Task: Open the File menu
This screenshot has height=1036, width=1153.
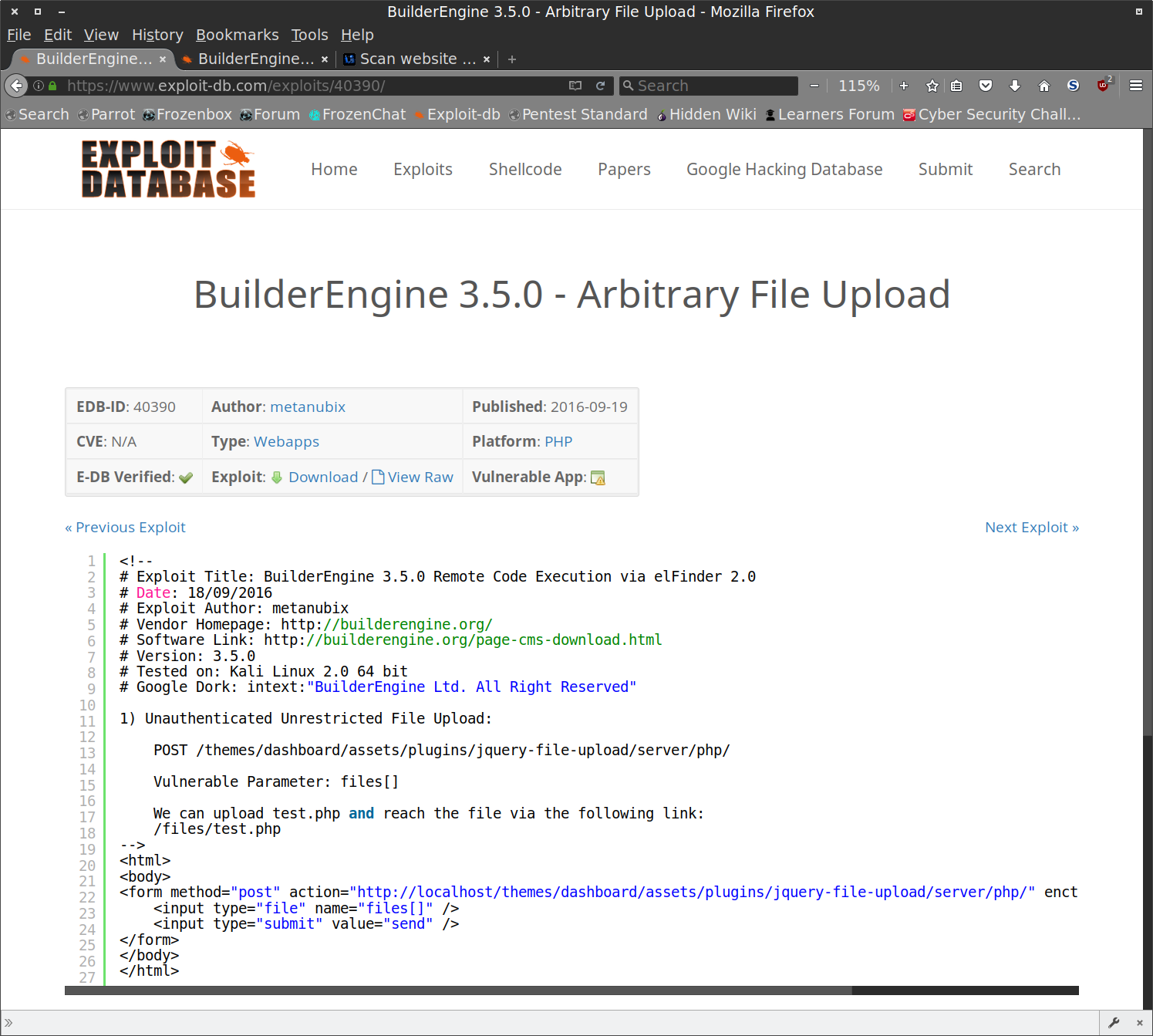Action: (19, 35)
